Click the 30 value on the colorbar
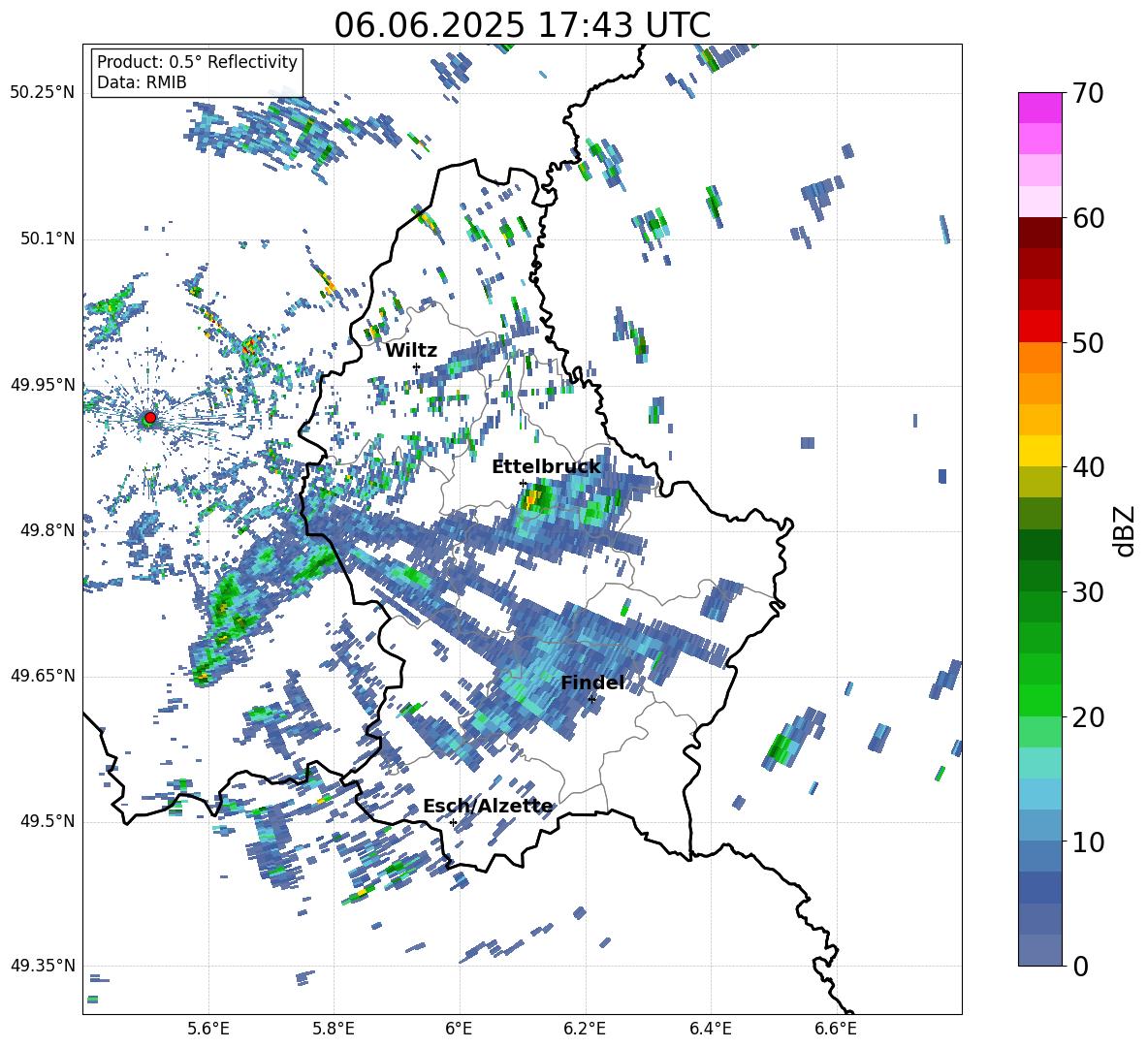 click(1088, 592)
